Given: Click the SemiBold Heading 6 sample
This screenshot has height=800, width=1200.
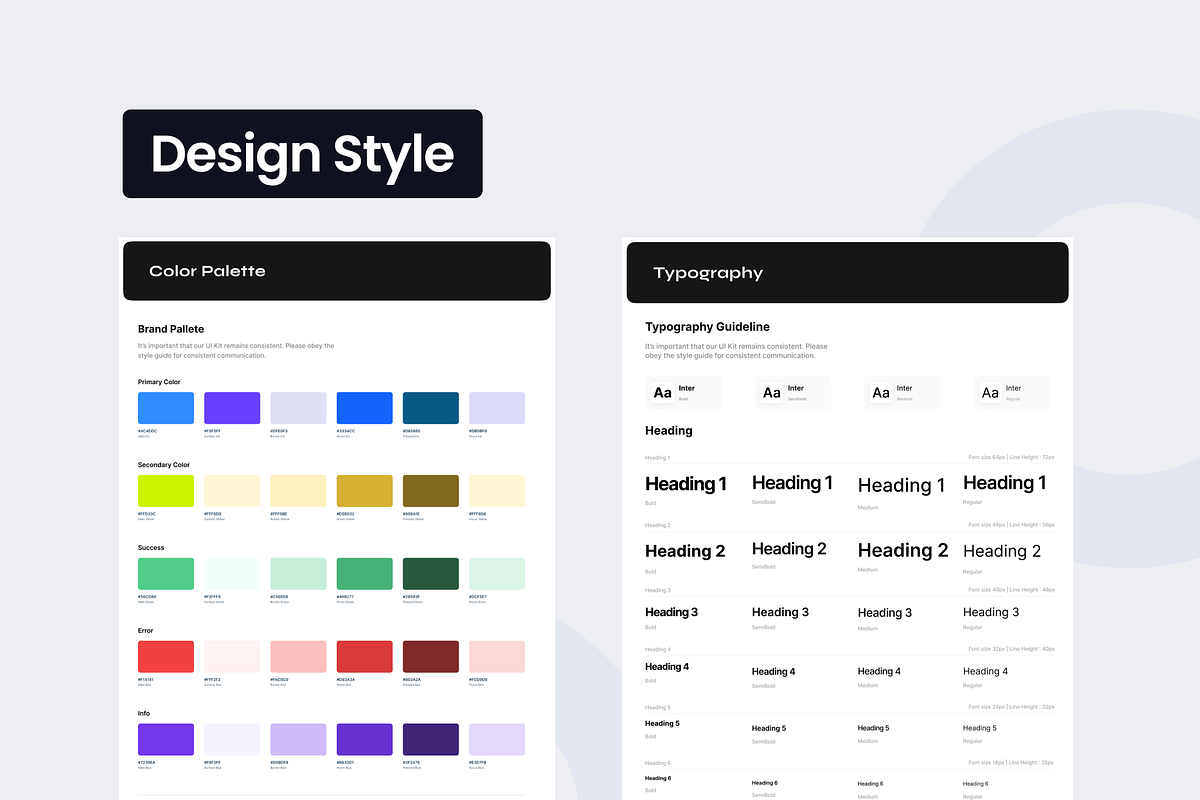Looking at the screenshot, I should pos(764,783).
